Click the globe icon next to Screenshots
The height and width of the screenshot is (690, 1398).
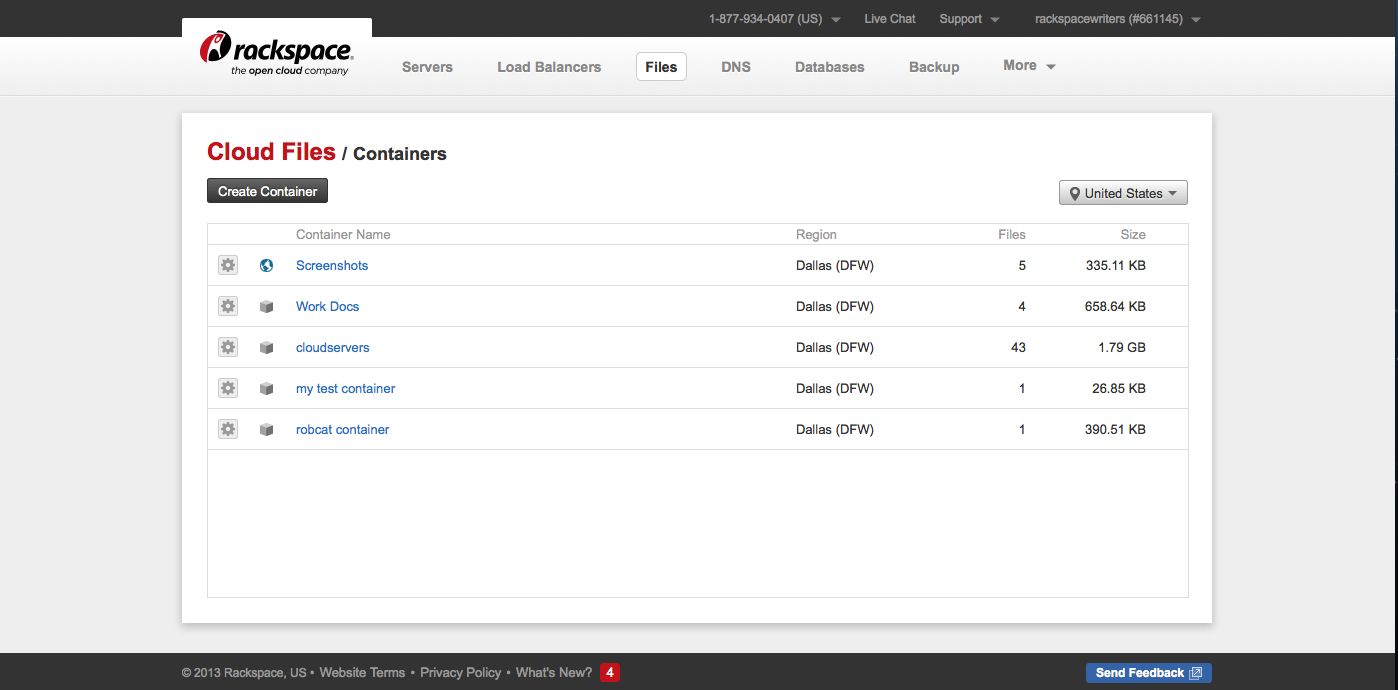click(x=266, y=265)
